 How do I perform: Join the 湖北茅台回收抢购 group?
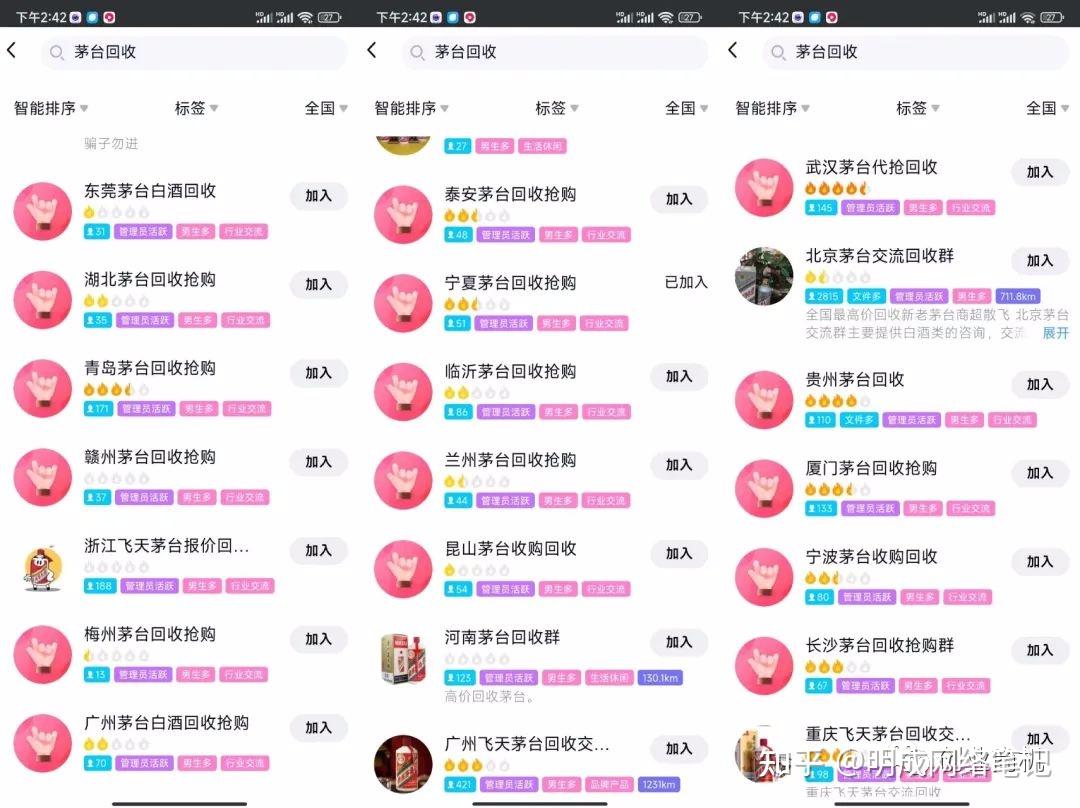point(318,284)
